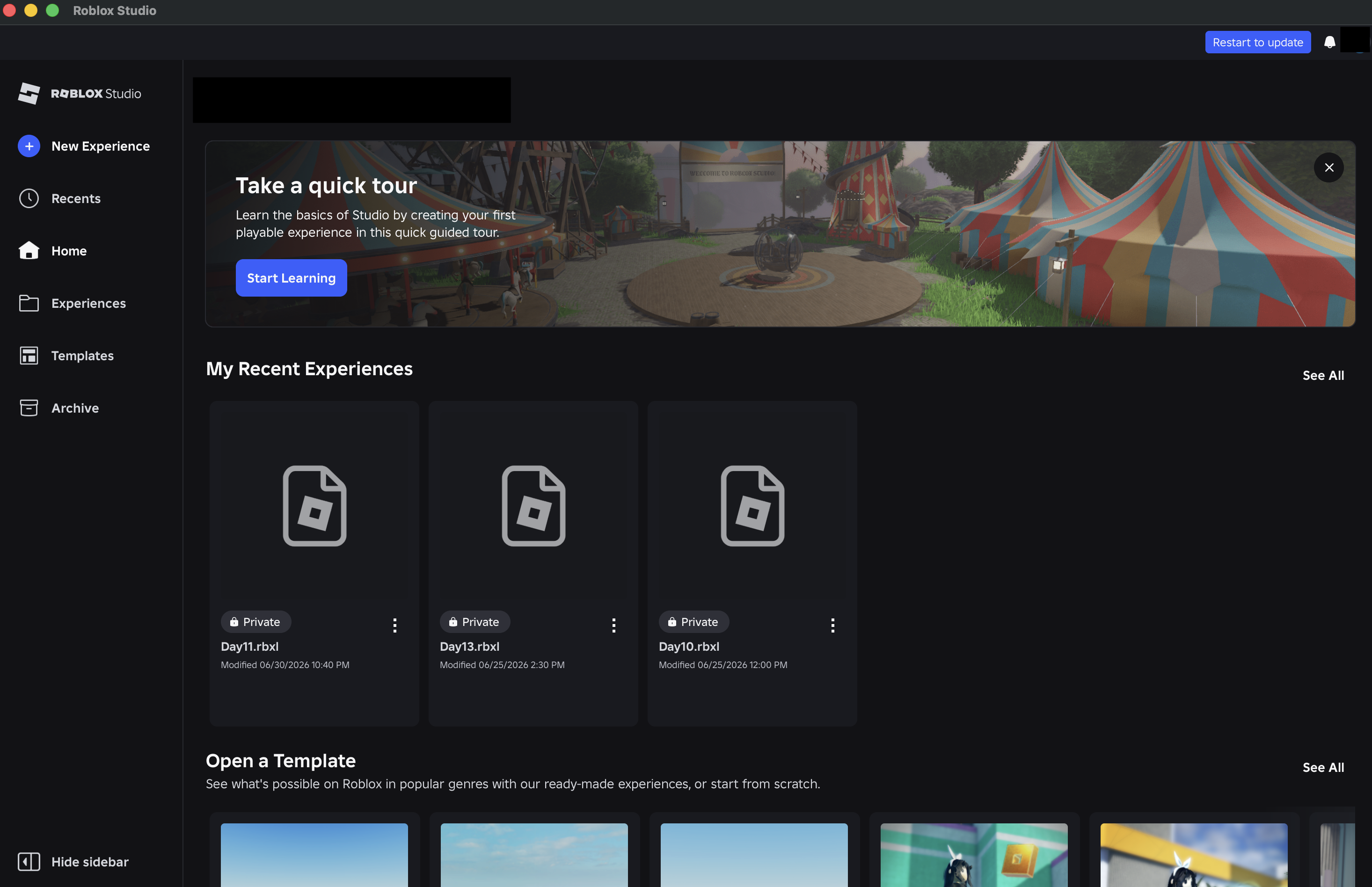Click "Modified 06/30/2026 10:40 PM" text
Screen dimensions: 1372x887
click(285, 665)
